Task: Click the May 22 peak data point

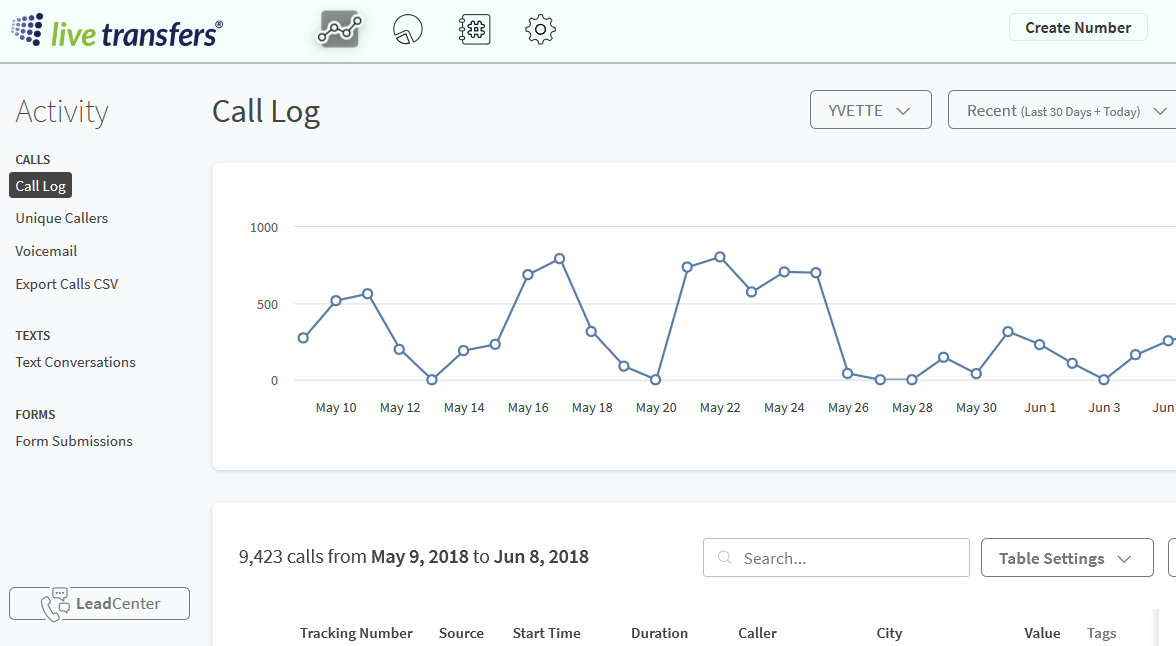Action: coord(720,257)
